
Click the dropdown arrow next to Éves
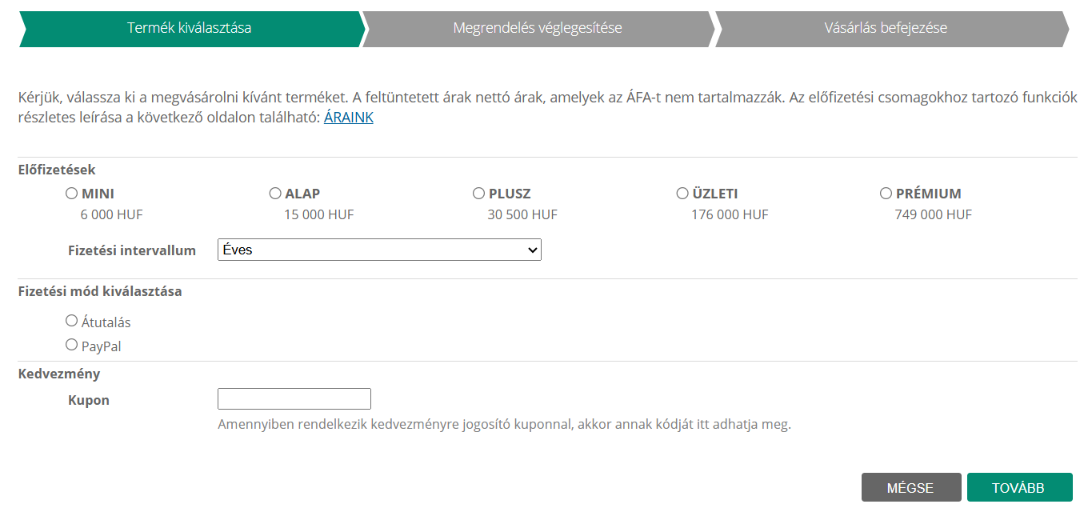[532, 250]
